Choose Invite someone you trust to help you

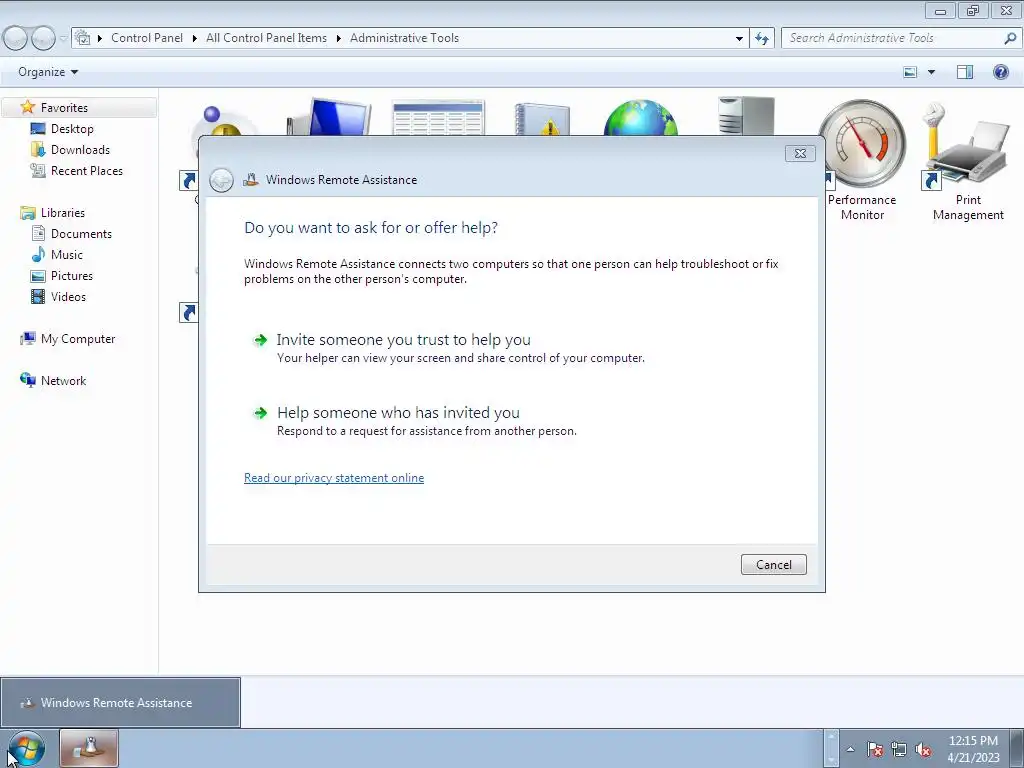[x=404, y=340]
